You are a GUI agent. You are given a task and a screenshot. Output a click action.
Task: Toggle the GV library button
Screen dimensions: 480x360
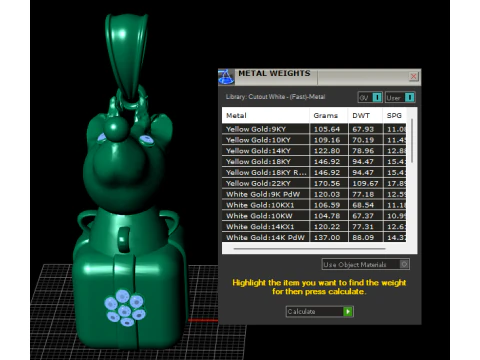tap(370, 98)
